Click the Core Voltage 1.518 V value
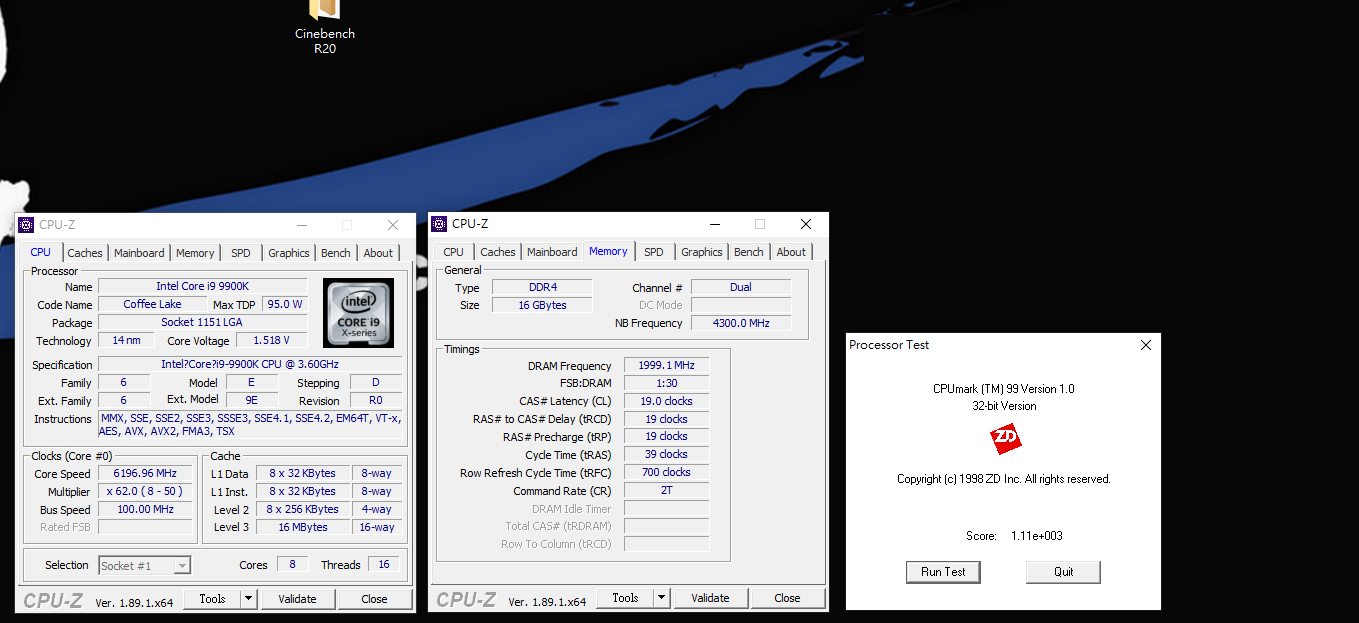This screenshot has height=623, width=1359. (x=271, y=341)
